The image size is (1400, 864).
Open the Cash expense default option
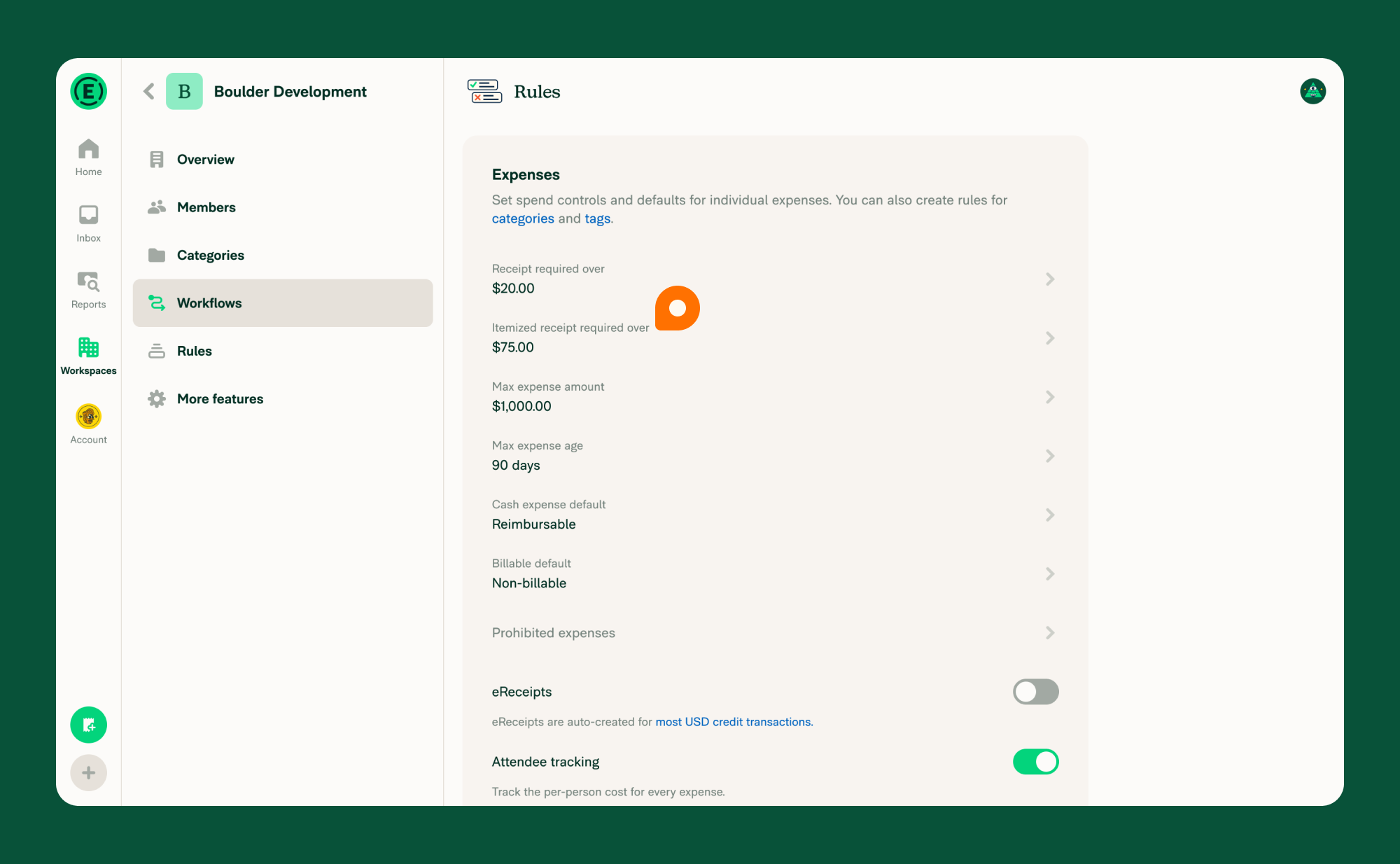coord(1049,515)
